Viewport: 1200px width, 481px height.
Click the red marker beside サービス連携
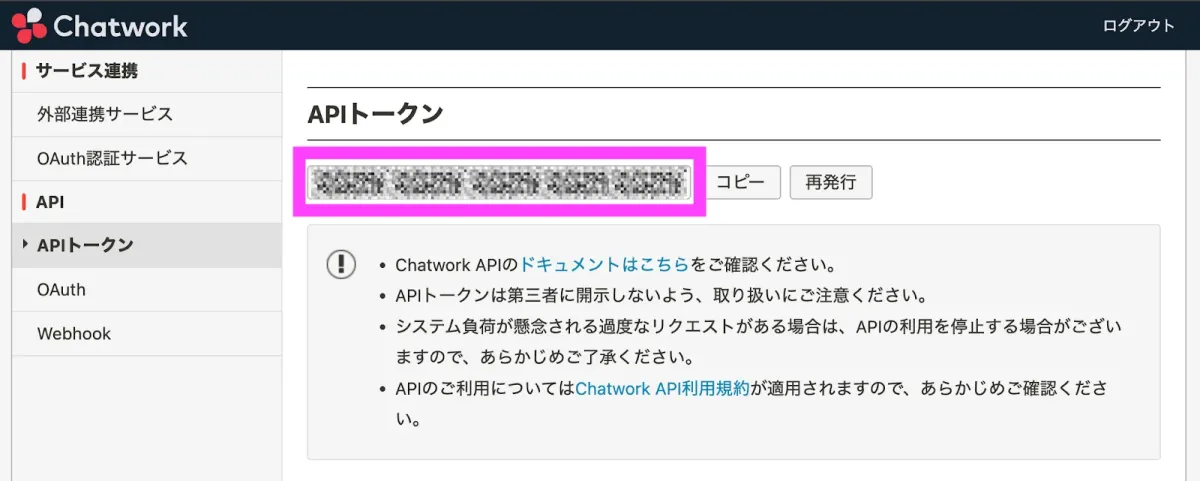(23, 71)
